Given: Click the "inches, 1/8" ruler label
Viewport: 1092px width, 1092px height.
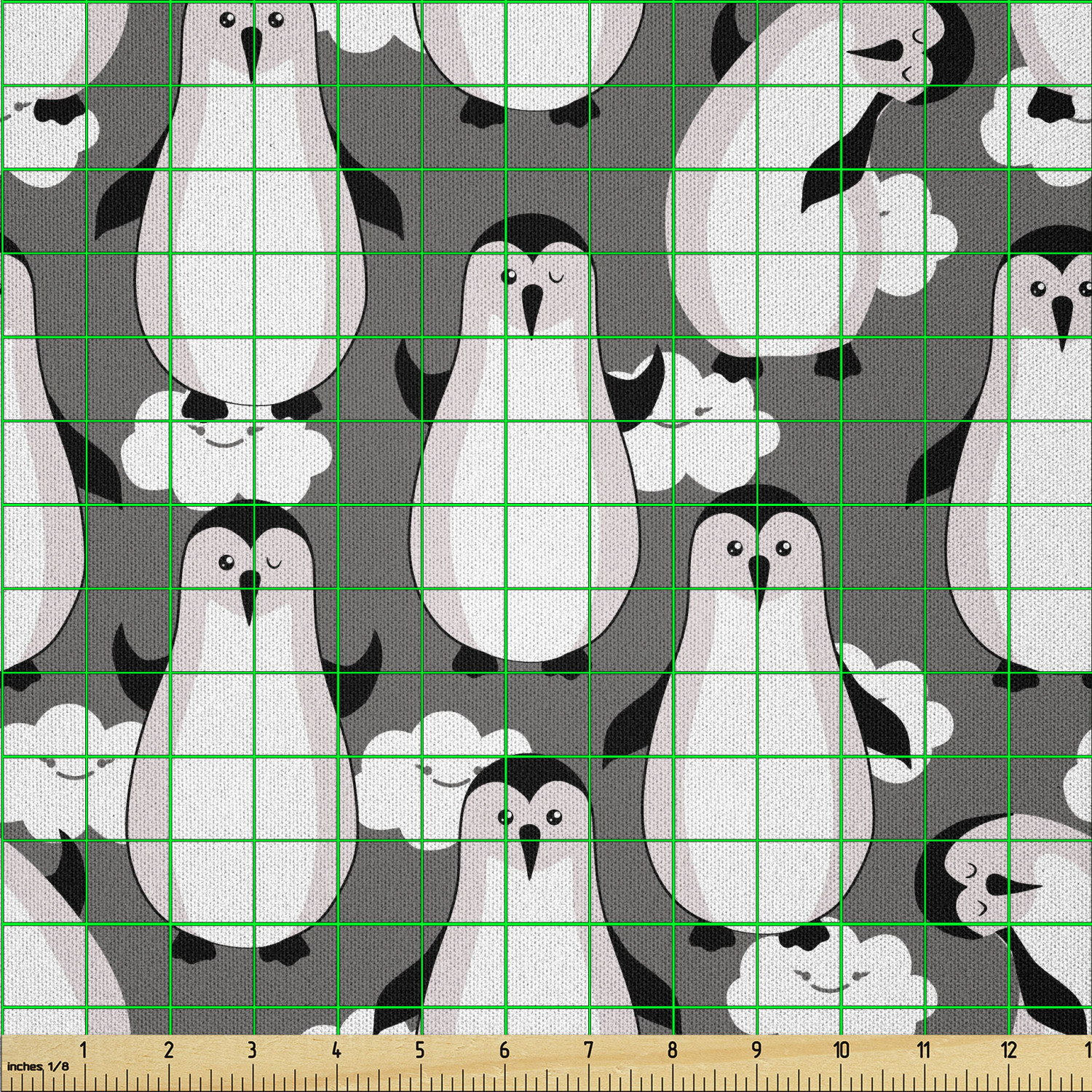Looking at the screenshot, I should tap(38, 1066).
